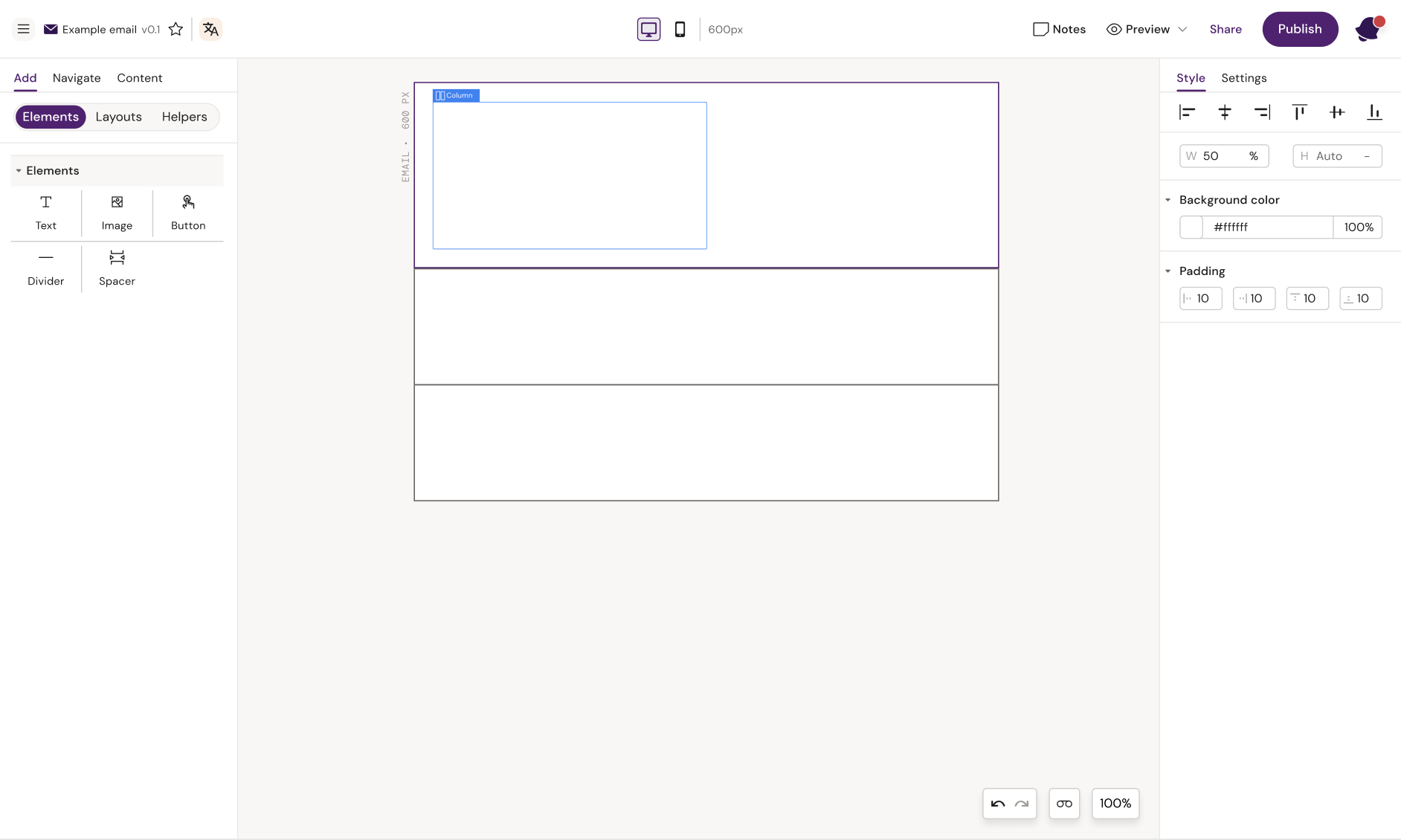Click the Publish button

1300,29
